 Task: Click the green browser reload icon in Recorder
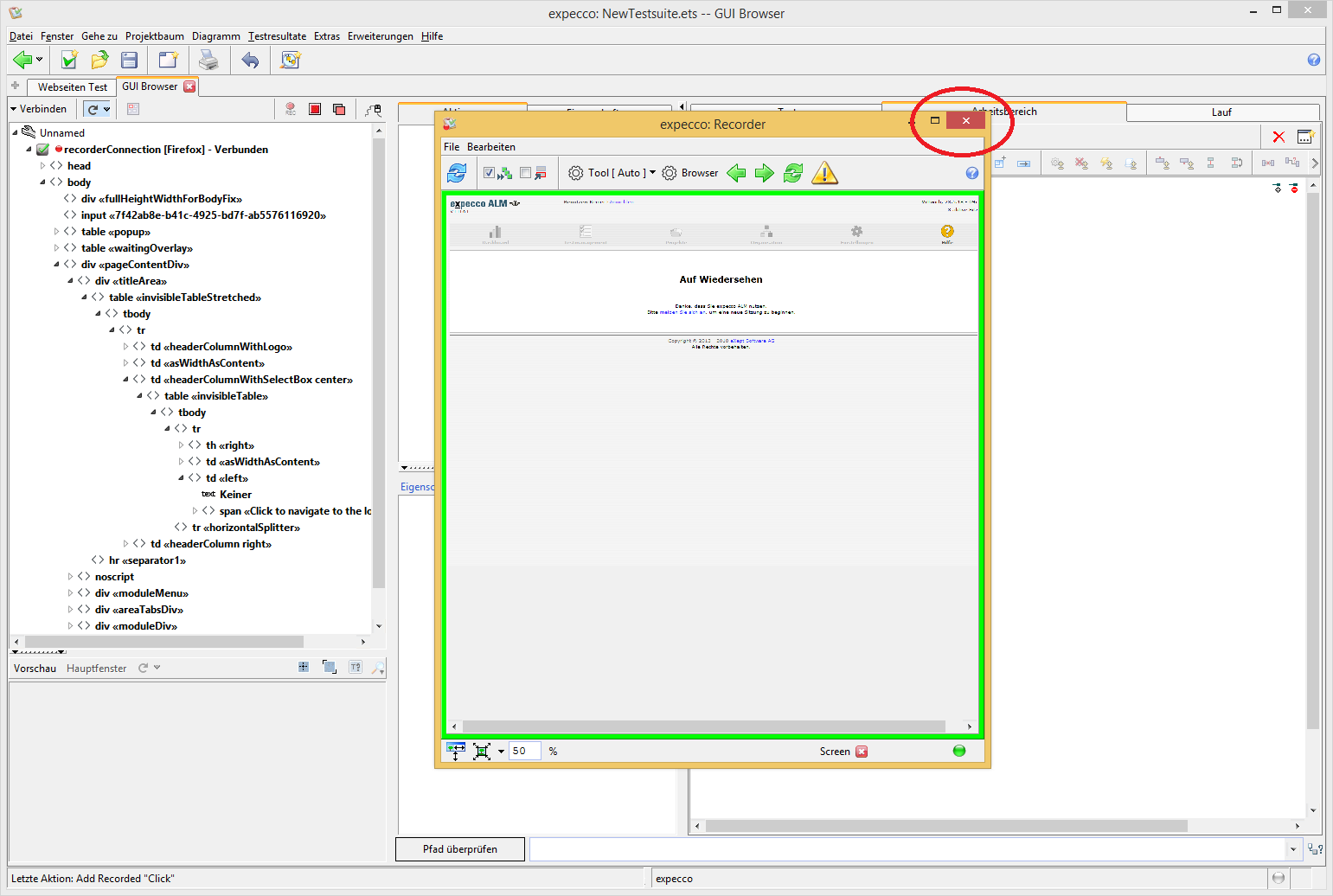(793, 173)
